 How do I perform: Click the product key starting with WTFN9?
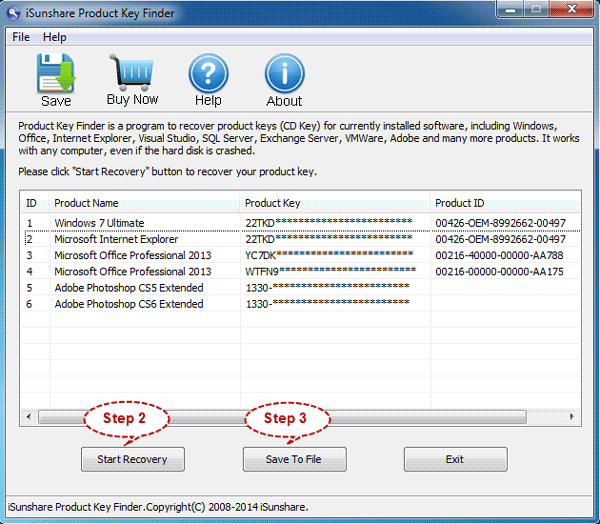tap(331, 271)
